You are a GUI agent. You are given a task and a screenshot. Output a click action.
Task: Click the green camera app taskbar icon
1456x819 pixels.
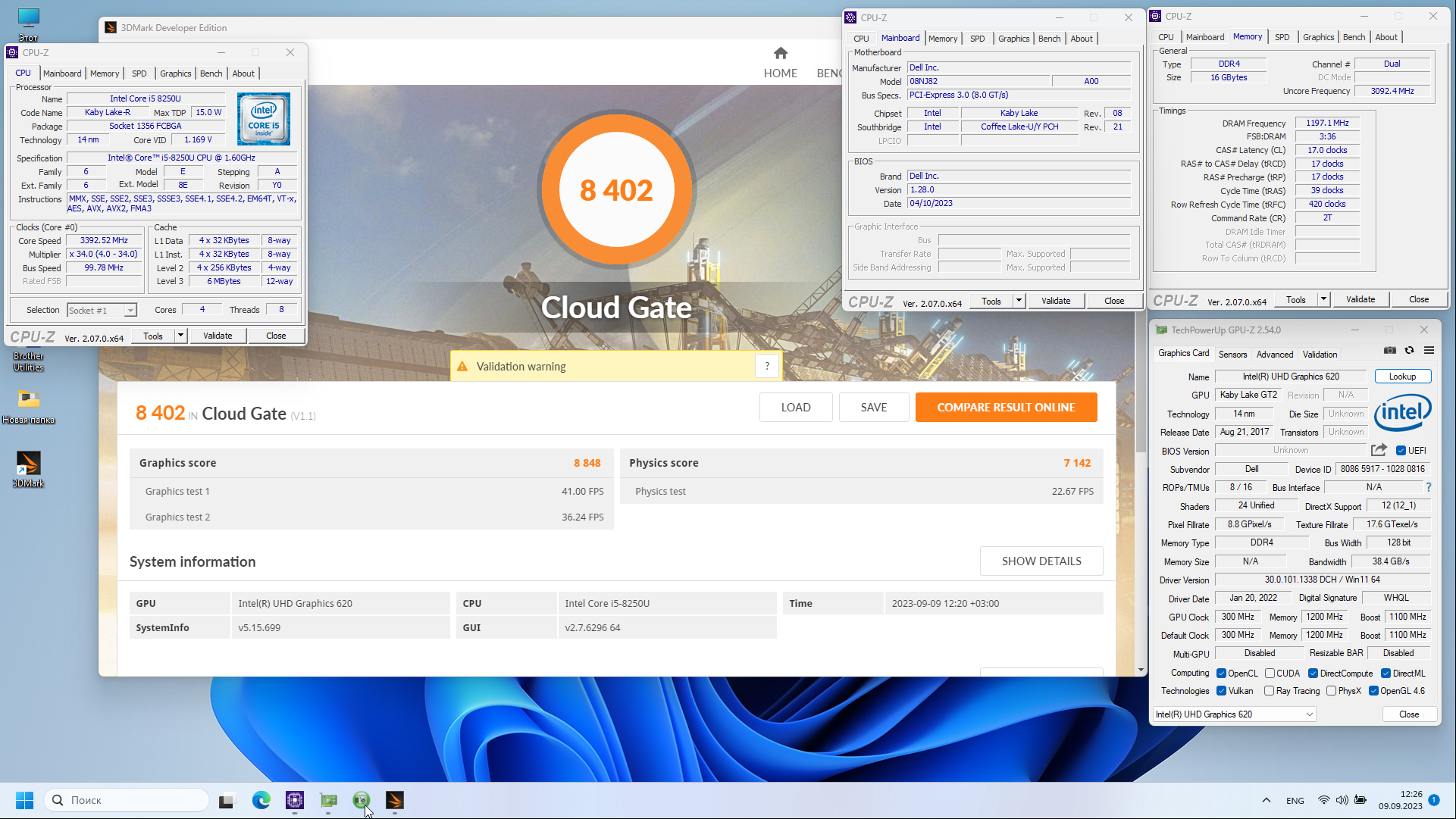[362, 800]
